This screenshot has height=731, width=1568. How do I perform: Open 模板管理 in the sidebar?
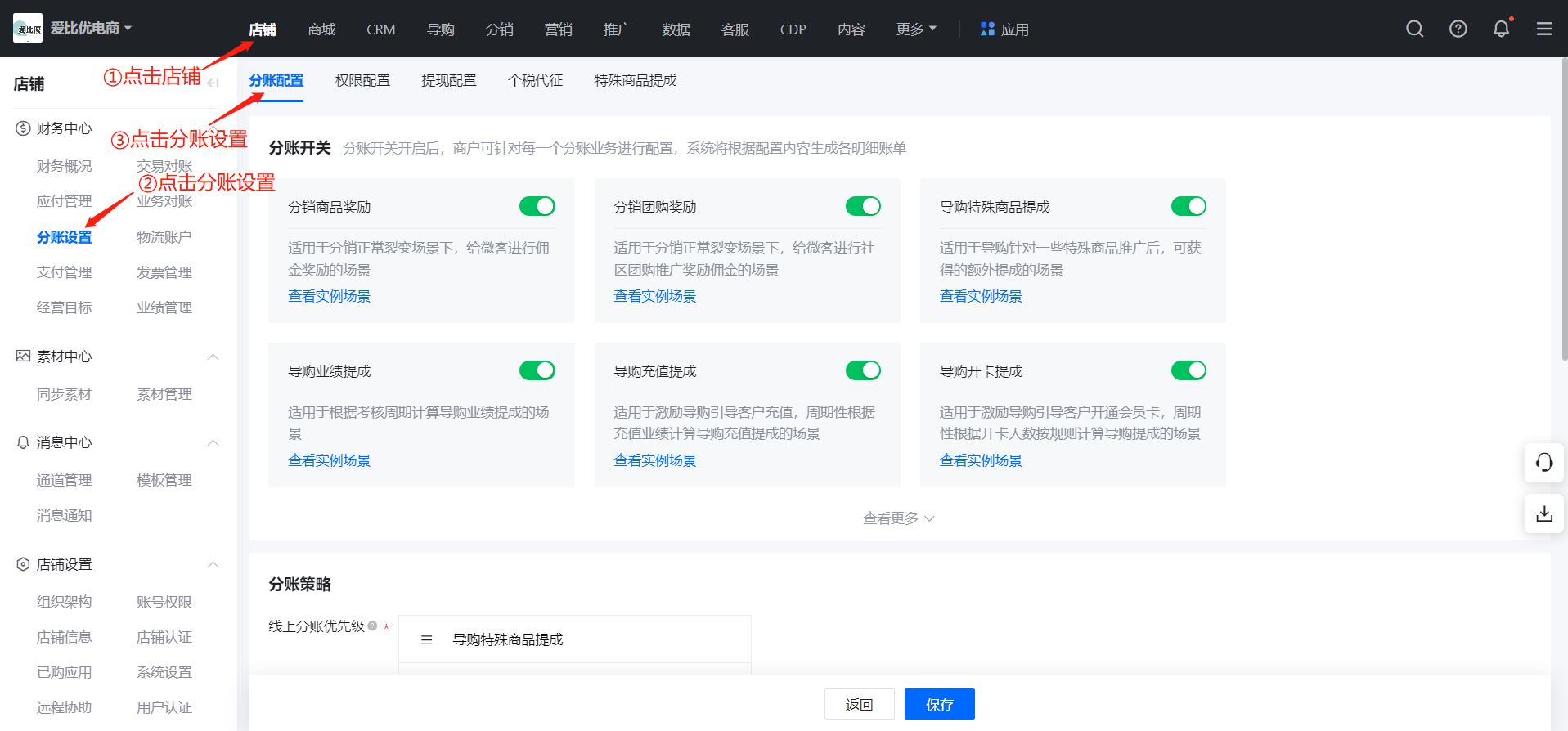pyautogui.click(x=164, y=480)
